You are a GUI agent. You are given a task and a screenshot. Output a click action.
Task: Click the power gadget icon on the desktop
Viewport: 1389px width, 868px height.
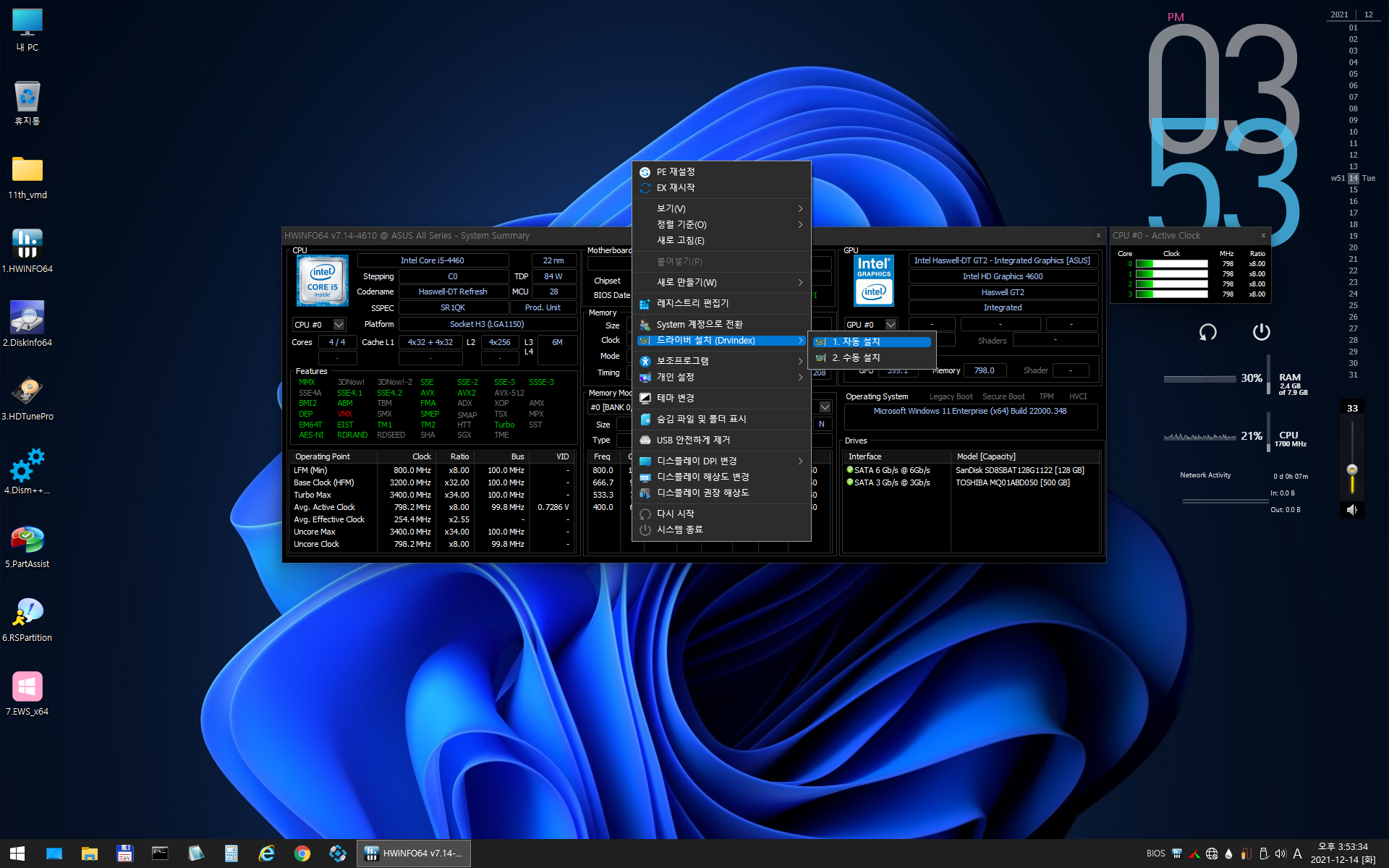coord(1261,331)
